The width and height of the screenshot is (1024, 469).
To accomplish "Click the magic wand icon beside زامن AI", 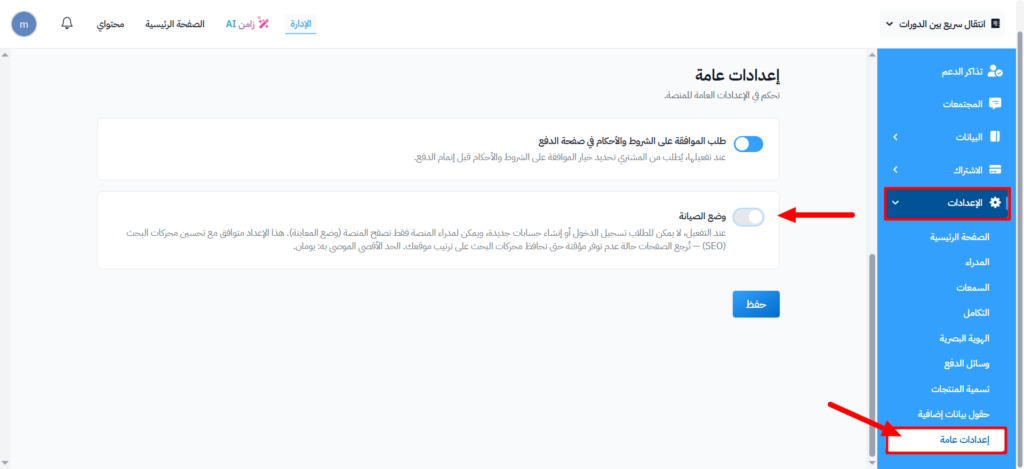I will tap(264, 23).
